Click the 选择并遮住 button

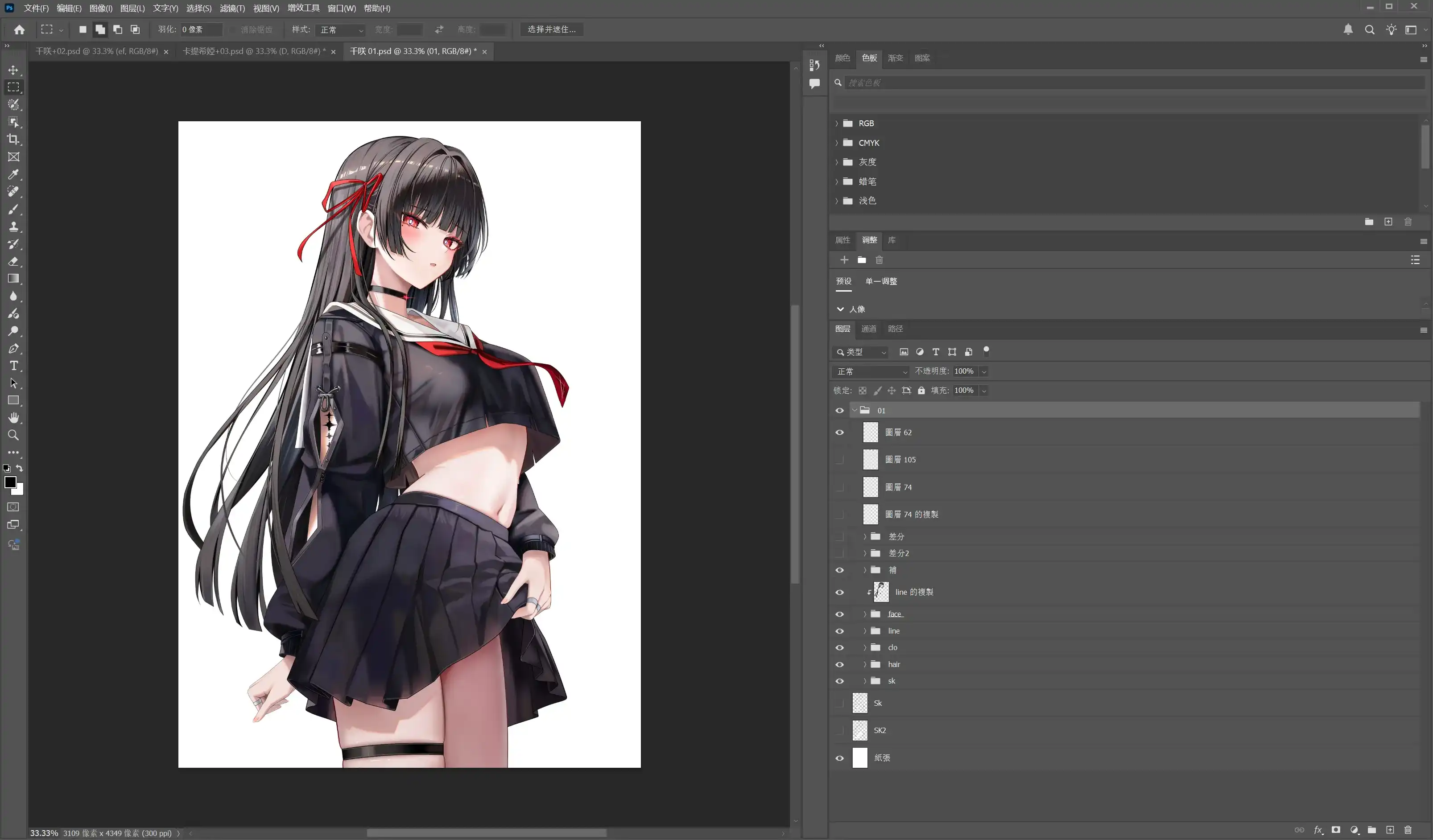pyautogui.click(x=551, y=29)
